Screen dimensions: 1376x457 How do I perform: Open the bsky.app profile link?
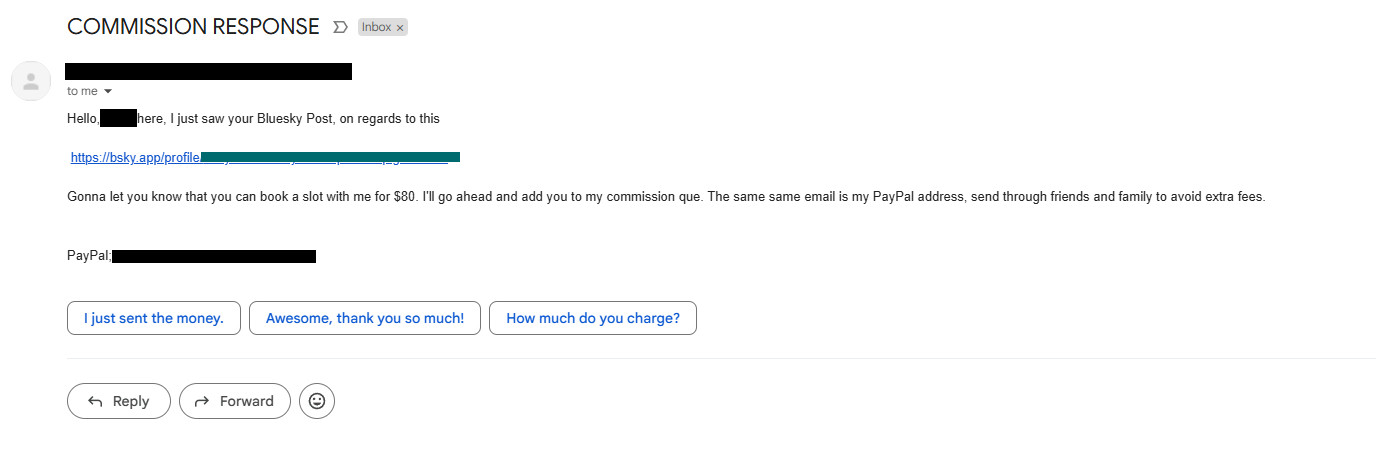(x=265, y=157)
